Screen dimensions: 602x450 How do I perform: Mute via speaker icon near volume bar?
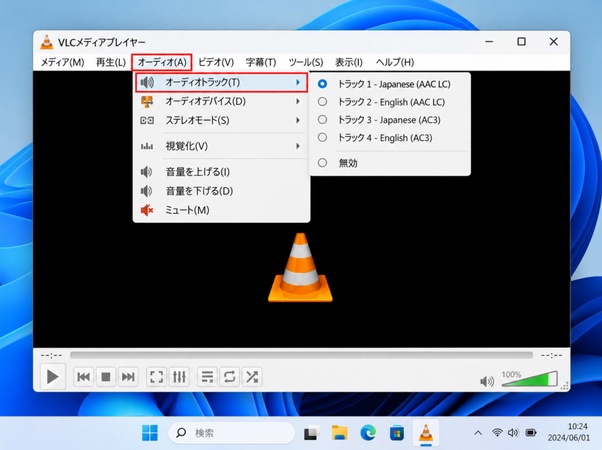tap(487, 381)
